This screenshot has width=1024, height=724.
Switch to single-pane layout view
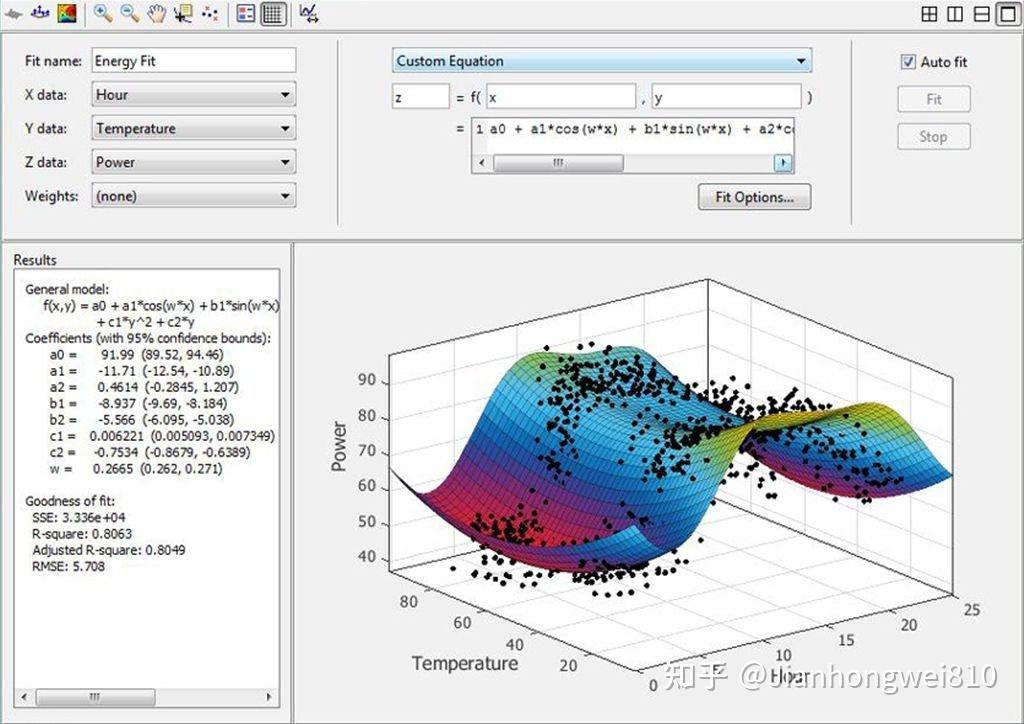click(1005, 14)
